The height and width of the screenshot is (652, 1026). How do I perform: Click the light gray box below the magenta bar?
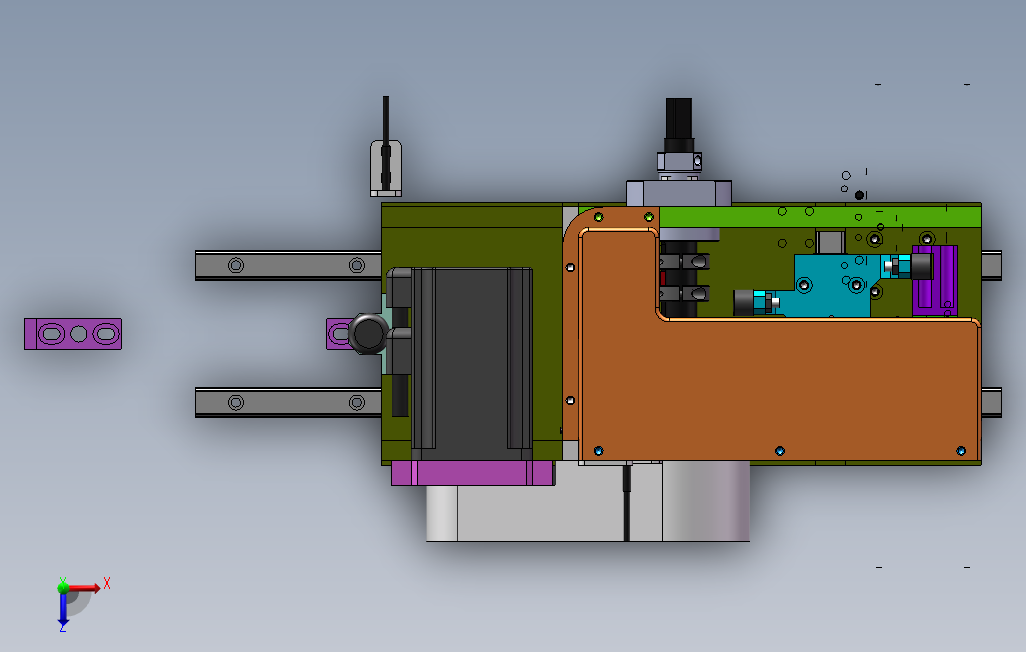[x=540, y=511]
